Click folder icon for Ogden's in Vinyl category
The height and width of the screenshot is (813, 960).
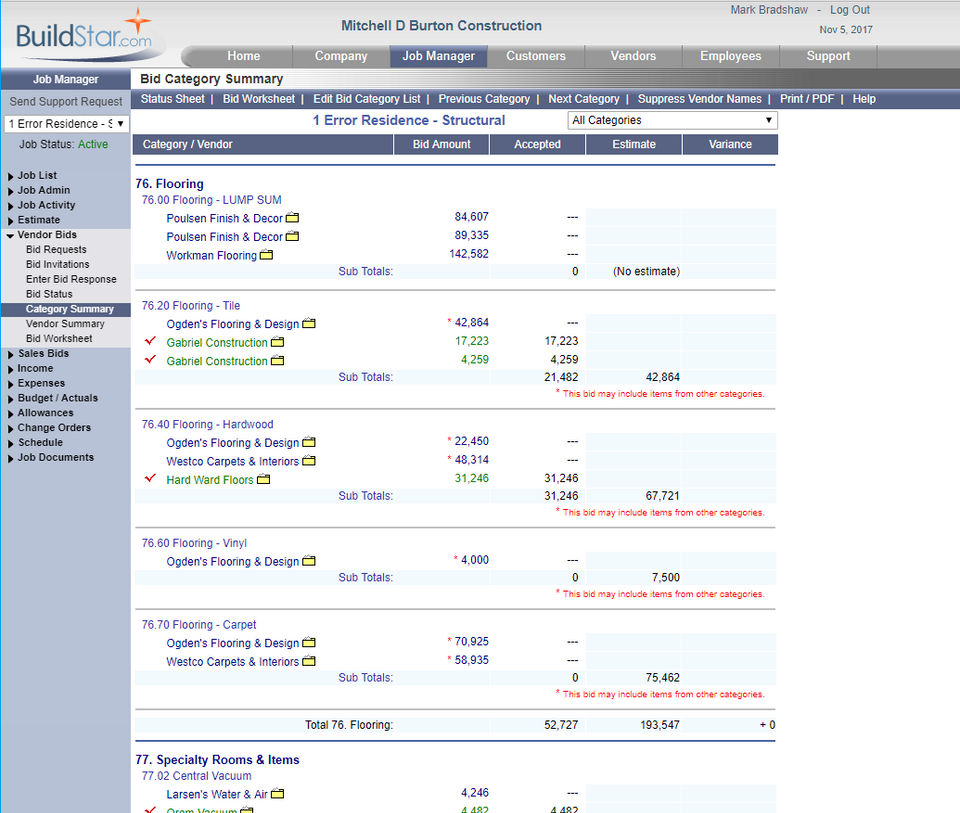point(309,561)
